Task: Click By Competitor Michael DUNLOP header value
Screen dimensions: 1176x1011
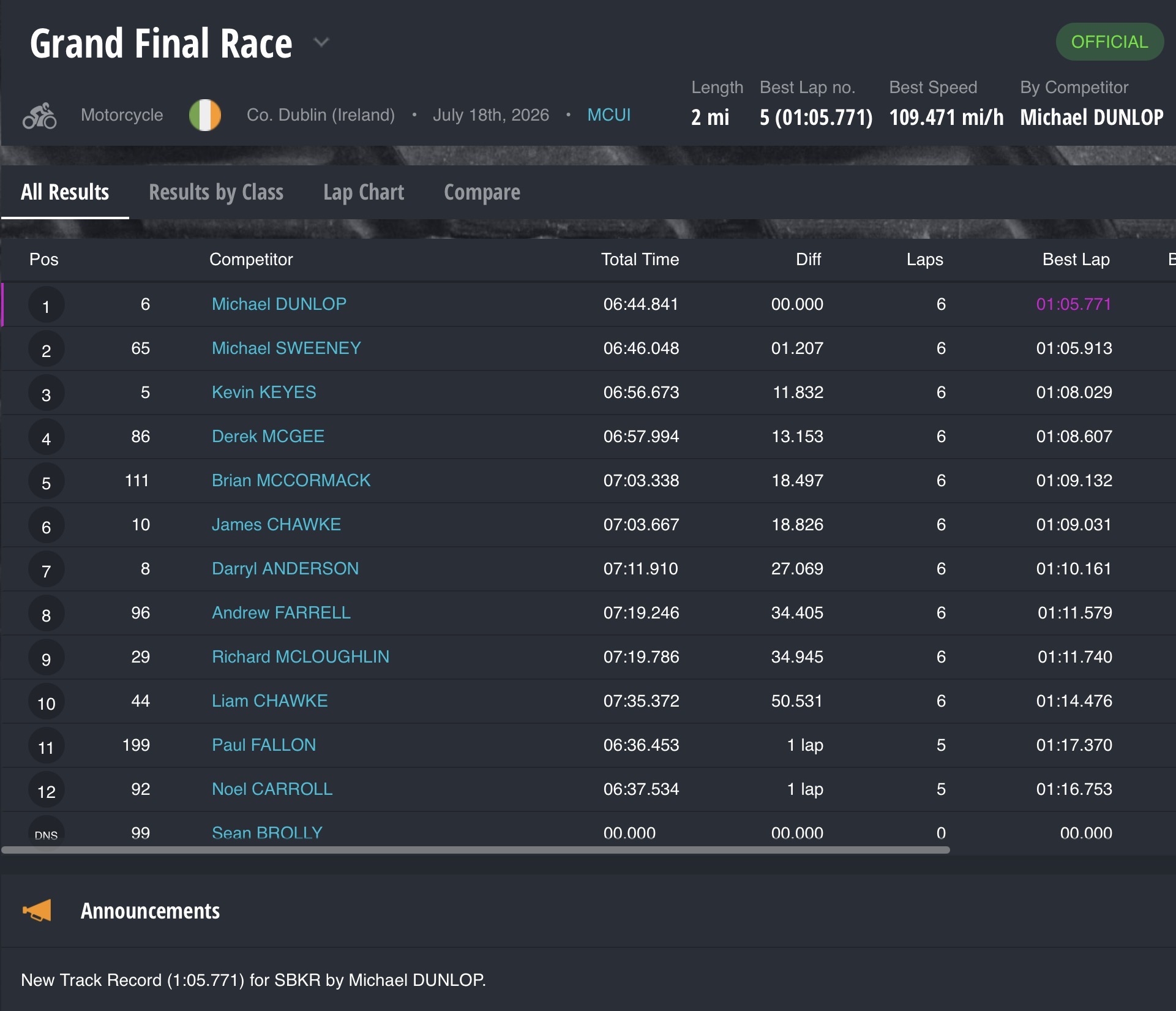Action: (1092, 116)
